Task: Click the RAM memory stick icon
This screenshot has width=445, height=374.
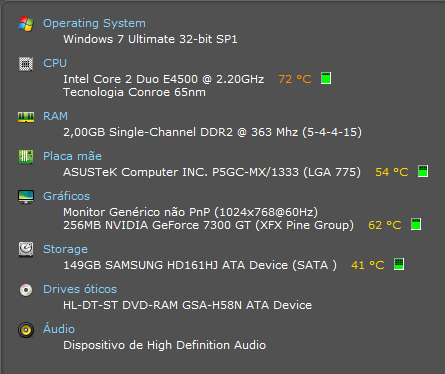Action: (26, 117)
